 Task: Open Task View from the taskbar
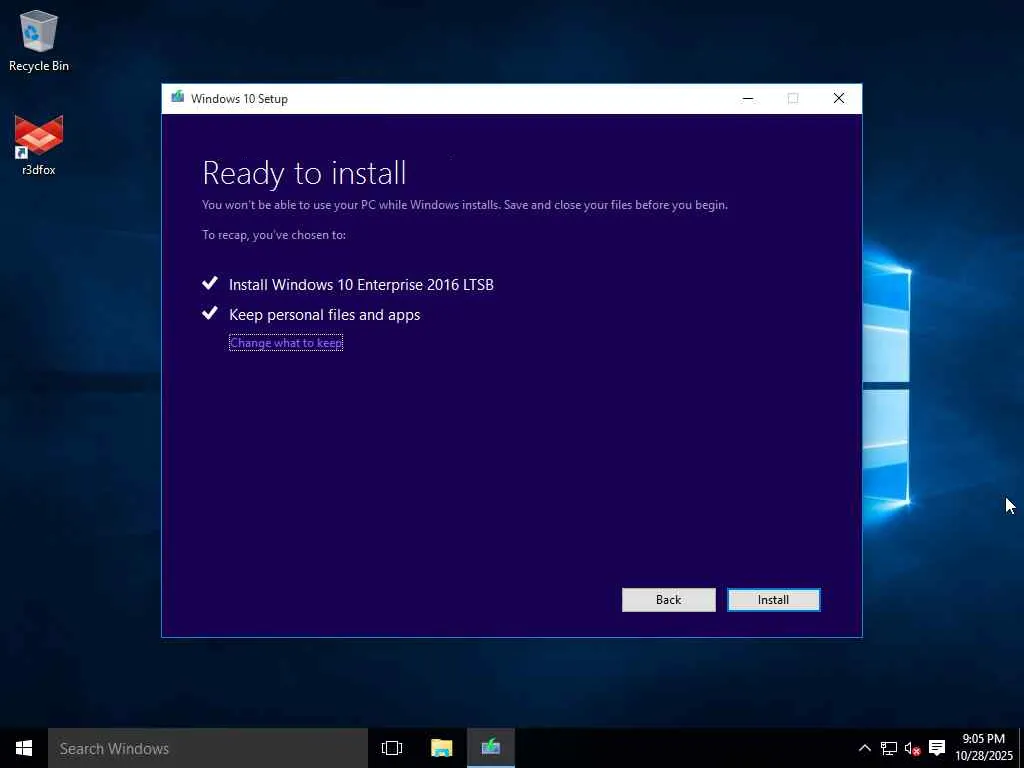[392, 748]
